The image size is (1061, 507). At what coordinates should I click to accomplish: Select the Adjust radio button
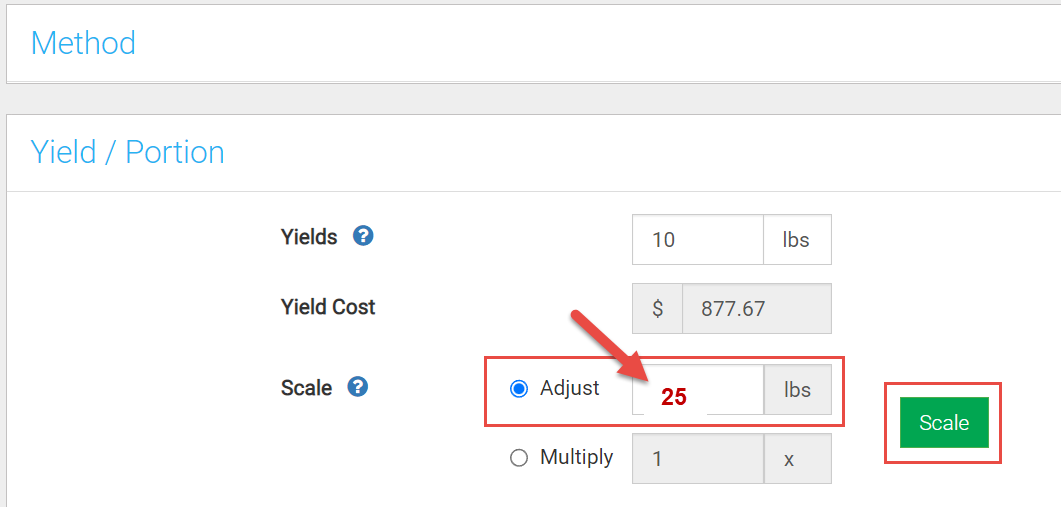click(x=519, y=389)
